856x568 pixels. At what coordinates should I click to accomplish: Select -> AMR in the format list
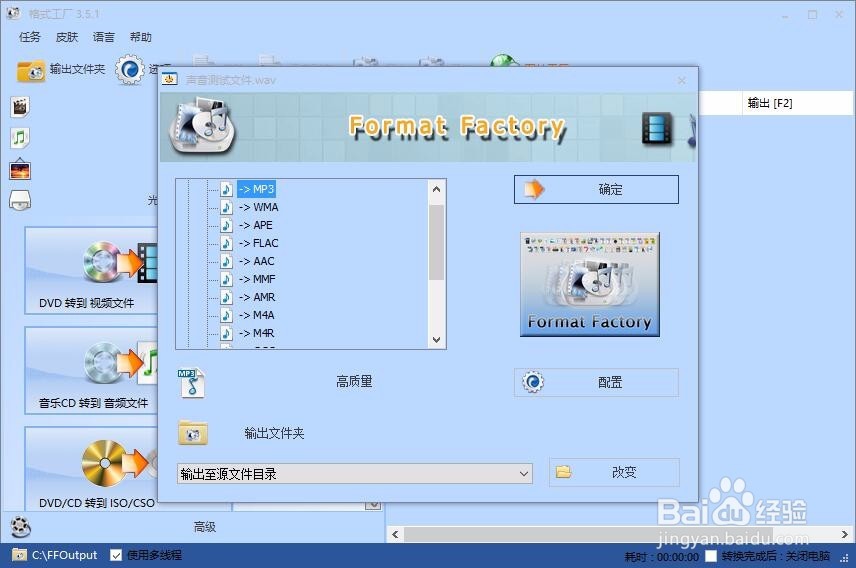point(257,297)
